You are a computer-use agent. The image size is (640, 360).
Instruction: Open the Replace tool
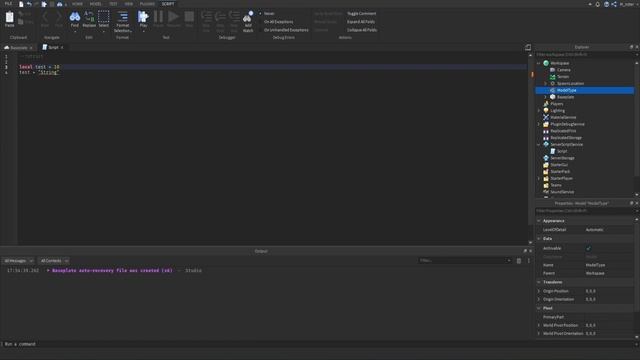coord(89,17)
